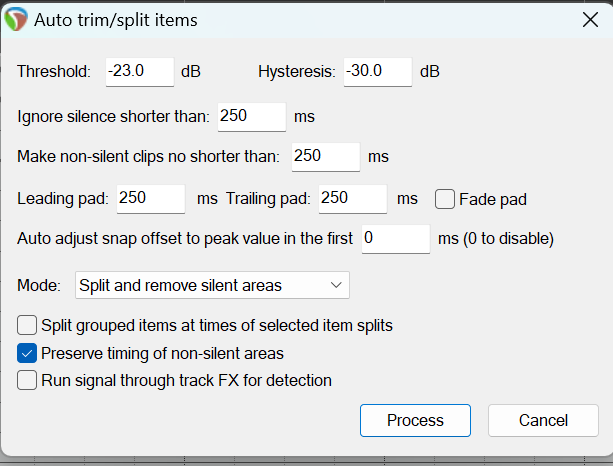This screenshot has width=613, height=466.
Task: Select the Ignore silence shorter than field
Action: click(252, 117)
